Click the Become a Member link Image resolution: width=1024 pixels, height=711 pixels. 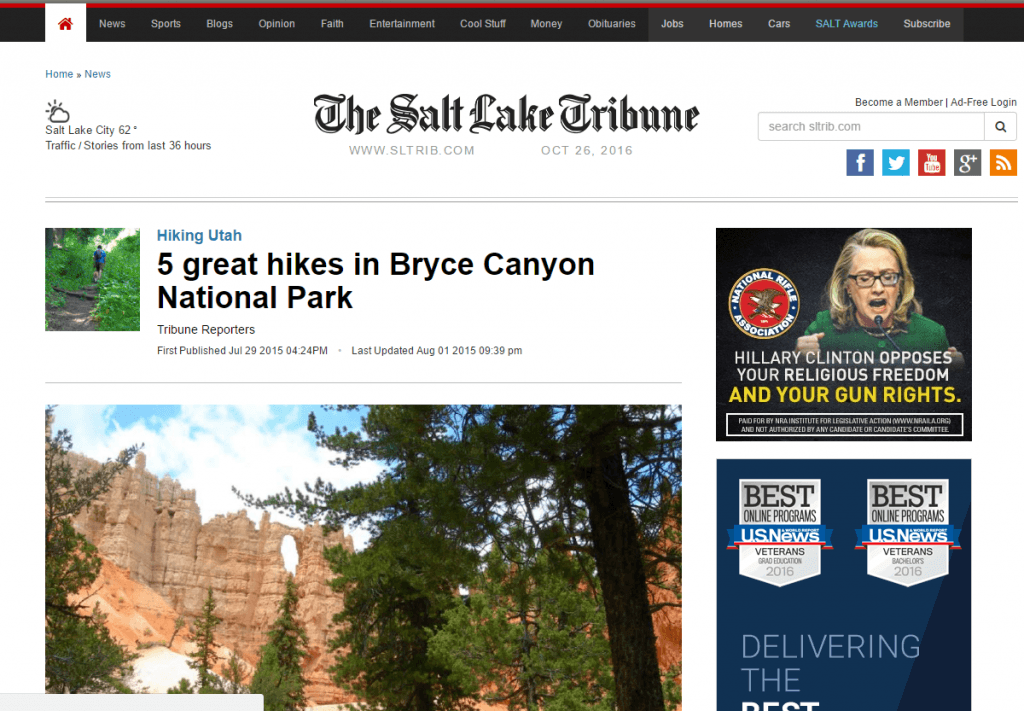click(899, 103)
